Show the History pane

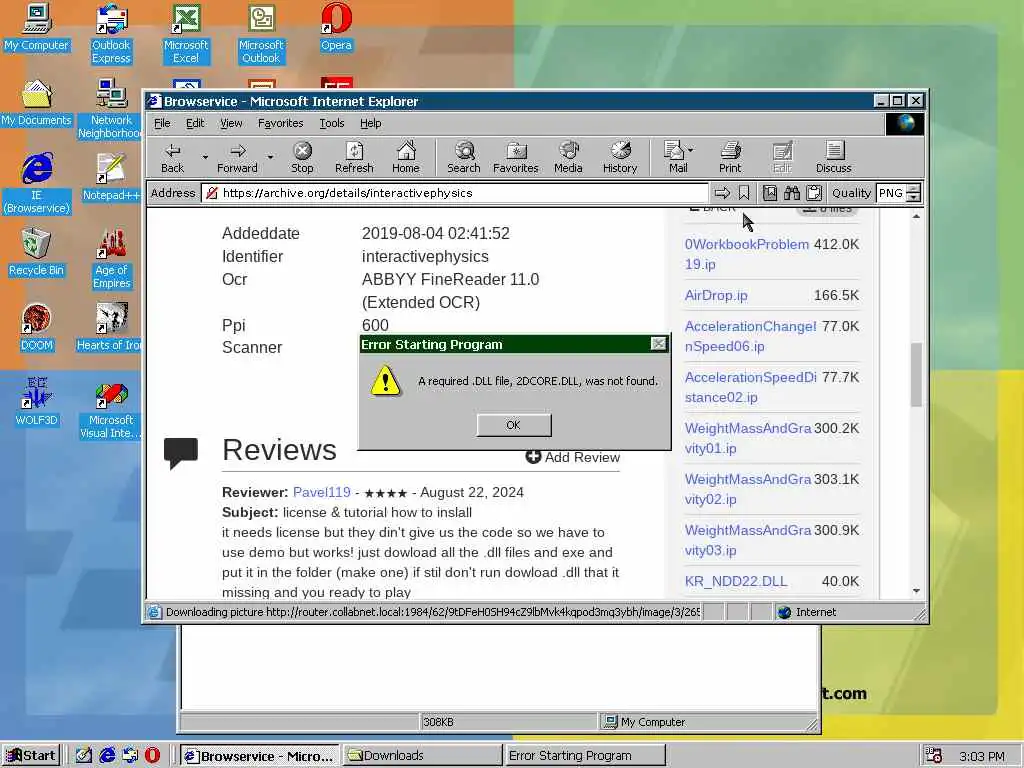pyautogui.click(x=620, y=157)
